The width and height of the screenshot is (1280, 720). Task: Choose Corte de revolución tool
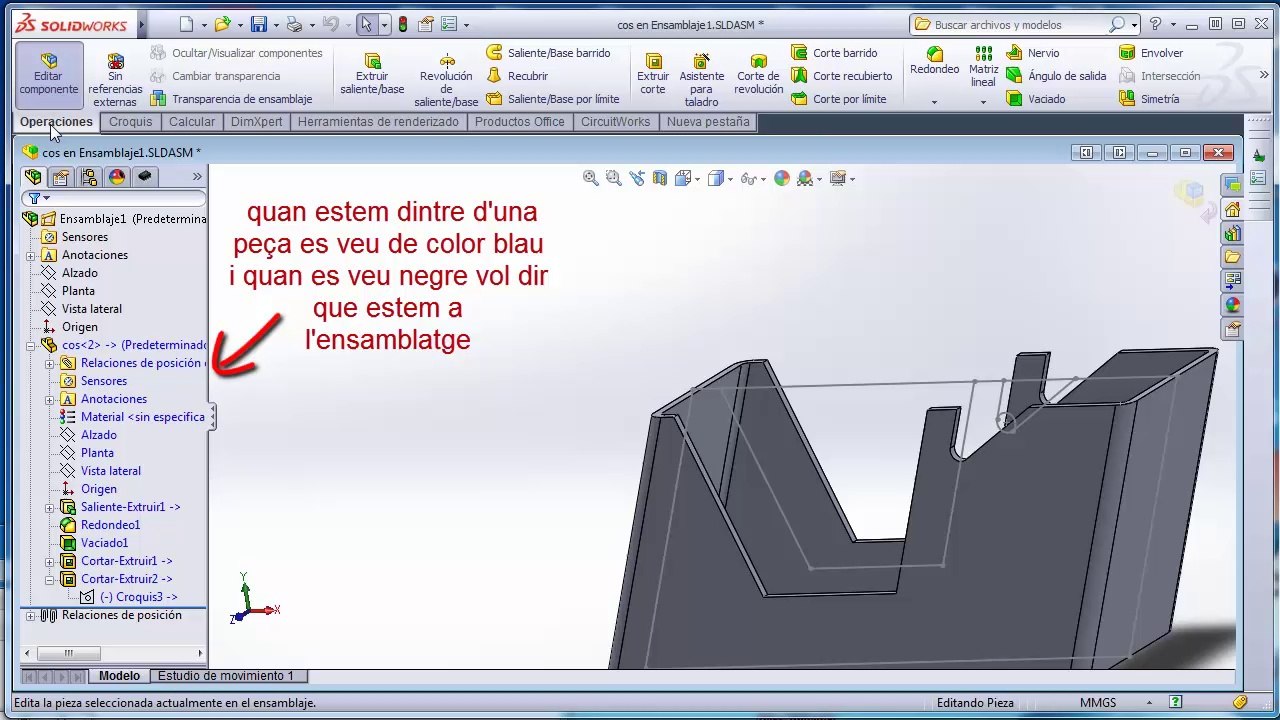click(759, 75)
